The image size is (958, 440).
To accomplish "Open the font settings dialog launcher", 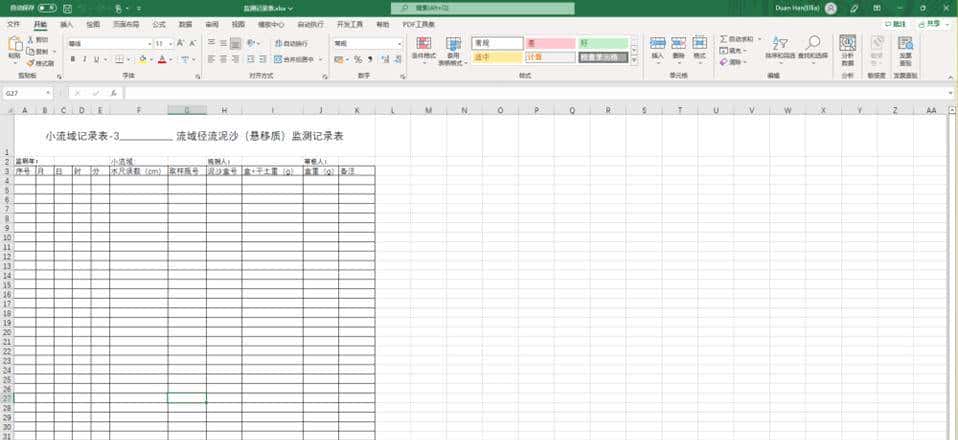I will pyautogui.click(x=198, y=77).
